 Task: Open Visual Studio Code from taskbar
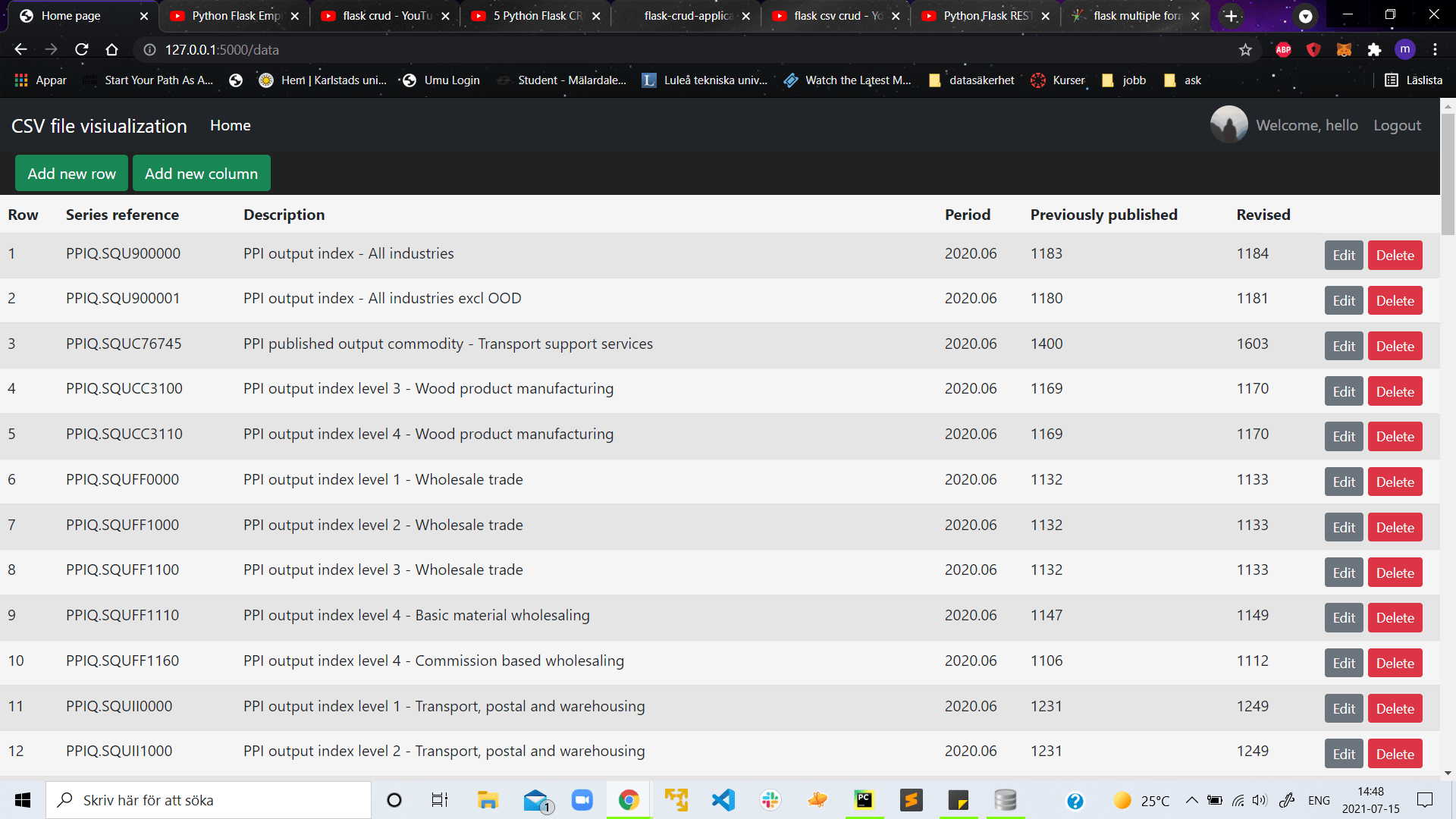(723, 800)
